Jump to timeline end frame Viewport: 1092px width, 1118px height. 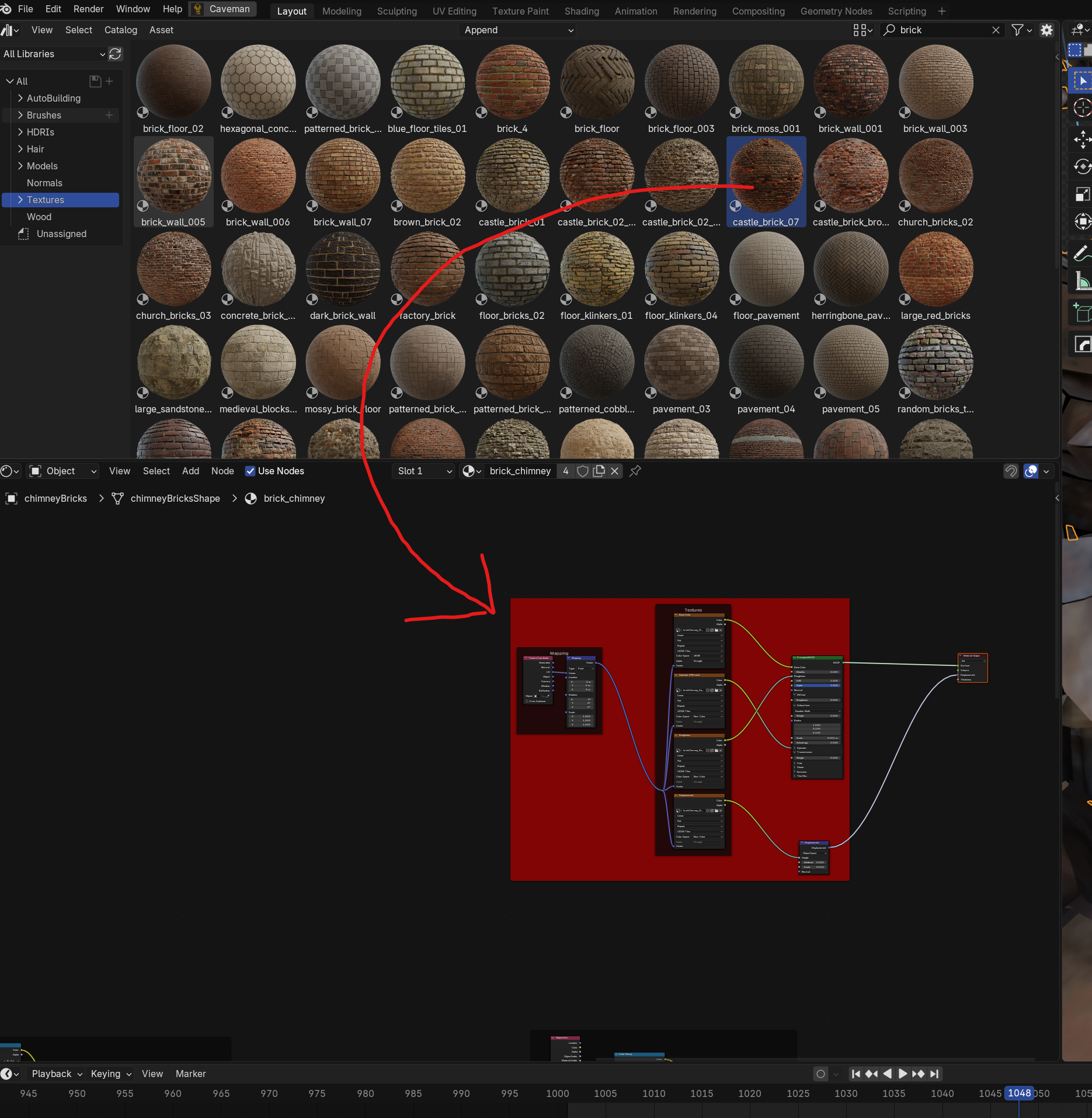(934, 1074)
